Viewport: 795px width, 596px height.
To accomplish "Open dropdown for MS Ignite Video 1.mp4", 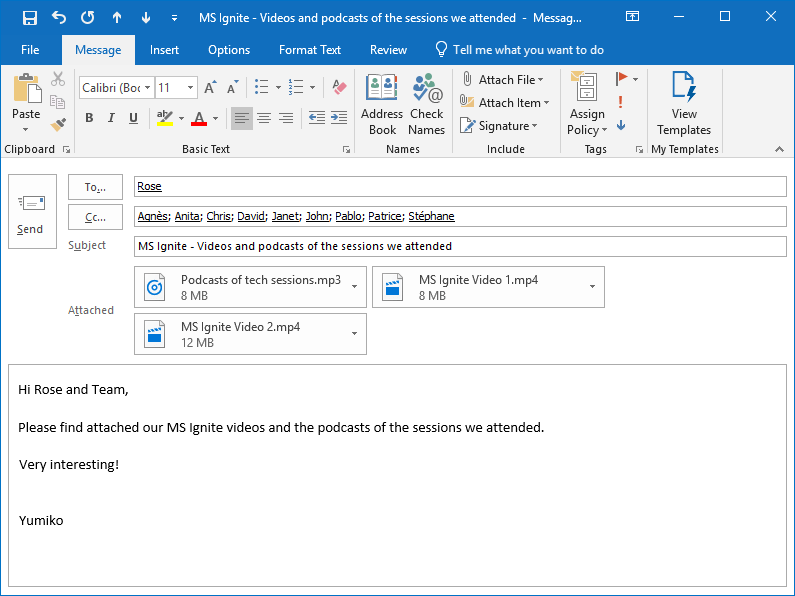I will 592,287.
